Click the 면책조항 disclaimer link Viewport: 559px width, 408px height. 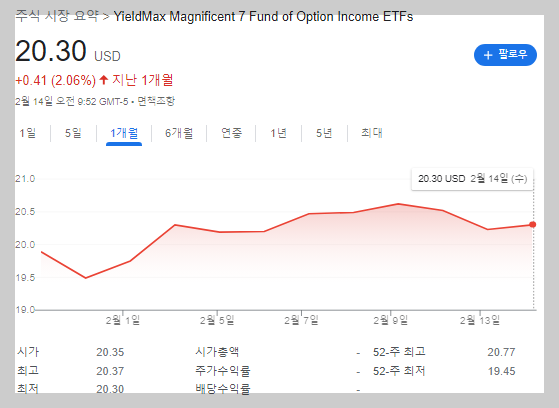point(156,101)
